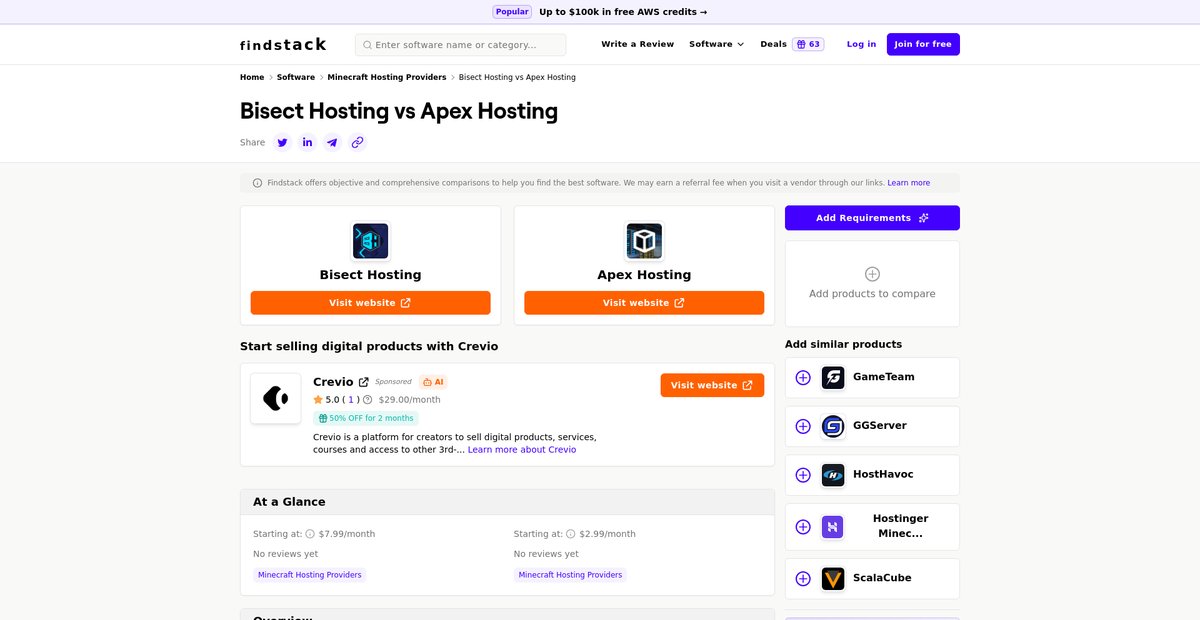Click the Apex Hosting logo

tap(644, 241)
